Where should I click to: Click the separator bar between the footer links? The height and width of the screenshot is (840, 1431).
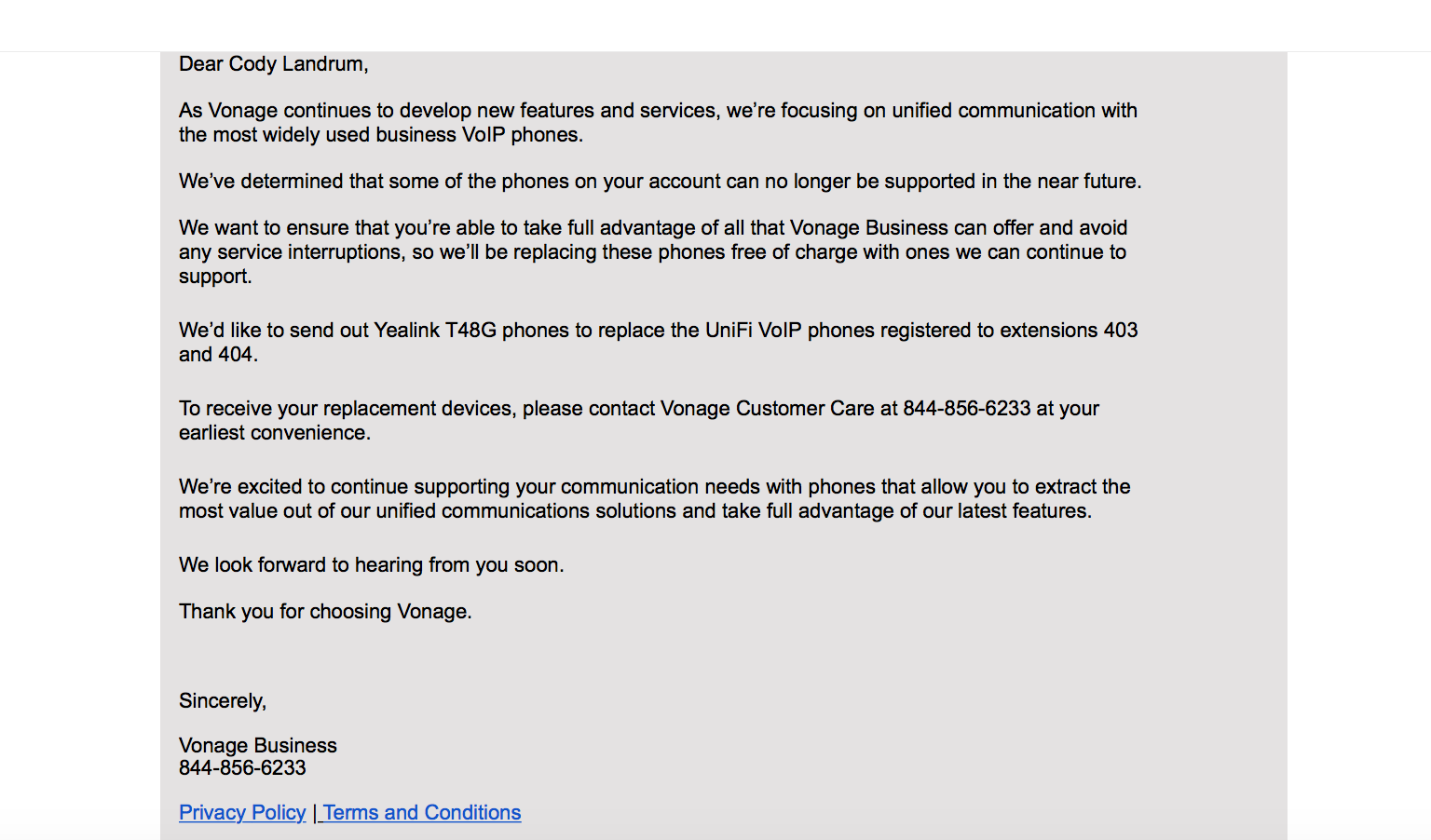click(314, 812)
